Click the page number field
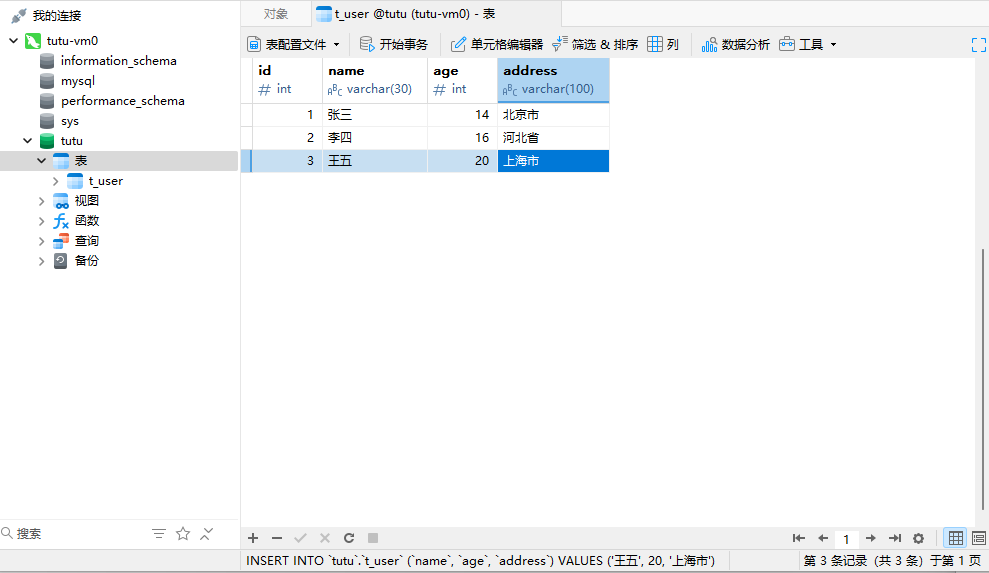Screen dimensions: 989x573 point(846,539)
